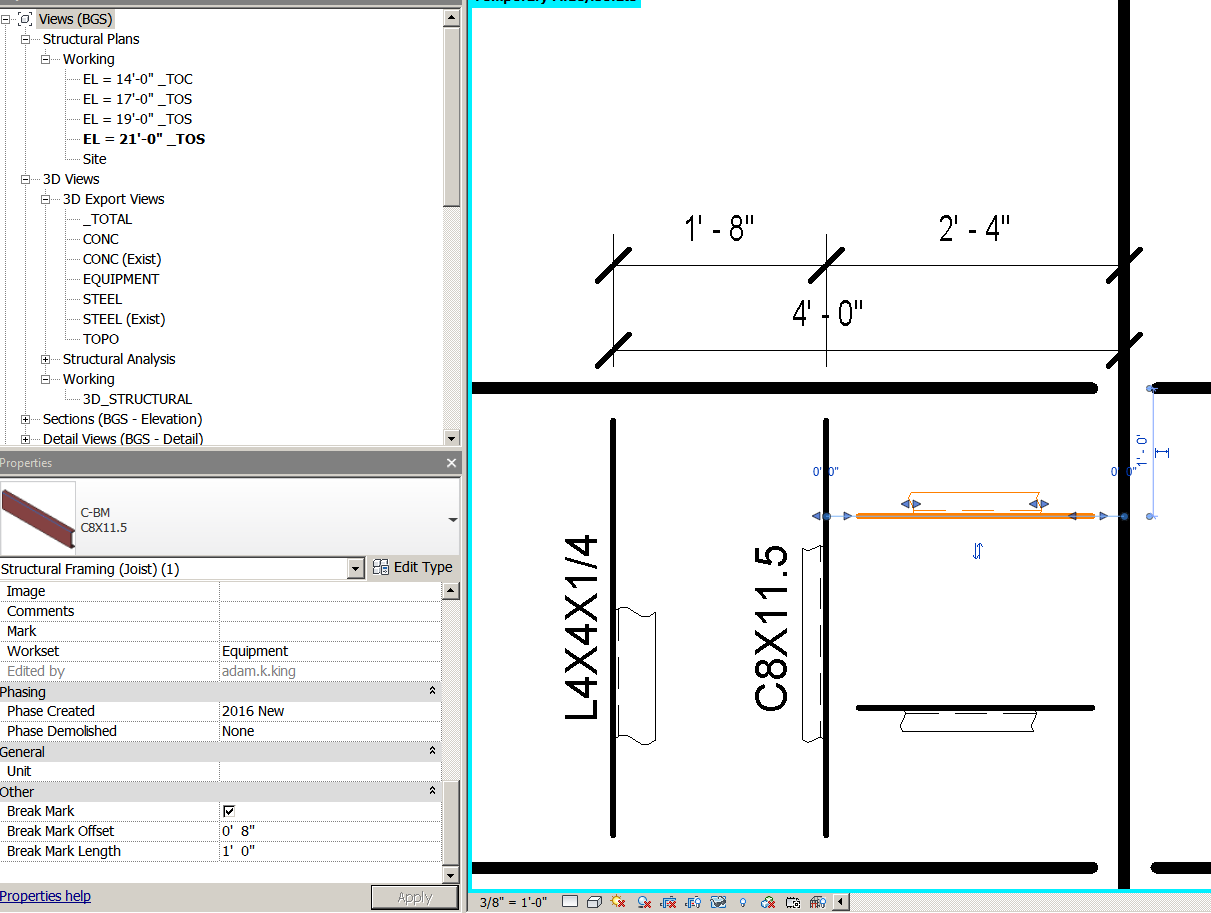Open the Visual Style control
The height and width of the screenshot is (913, 1211).
596,901
